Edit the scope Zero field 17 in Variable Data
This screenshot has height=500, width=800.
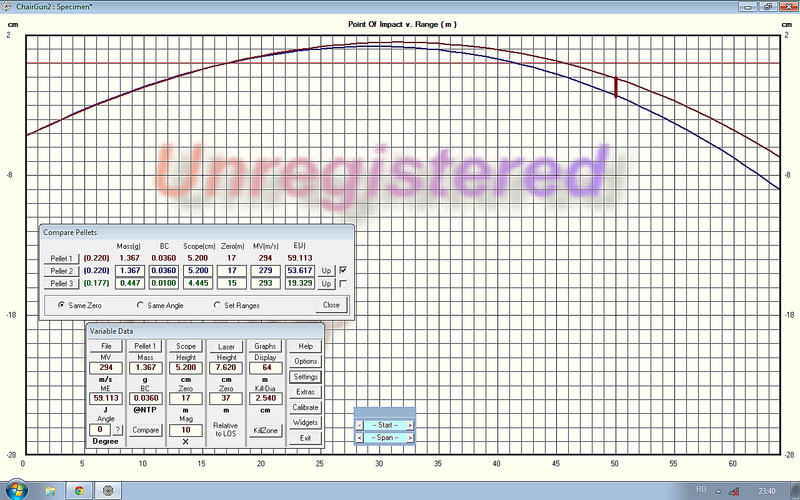click(186, 398)
